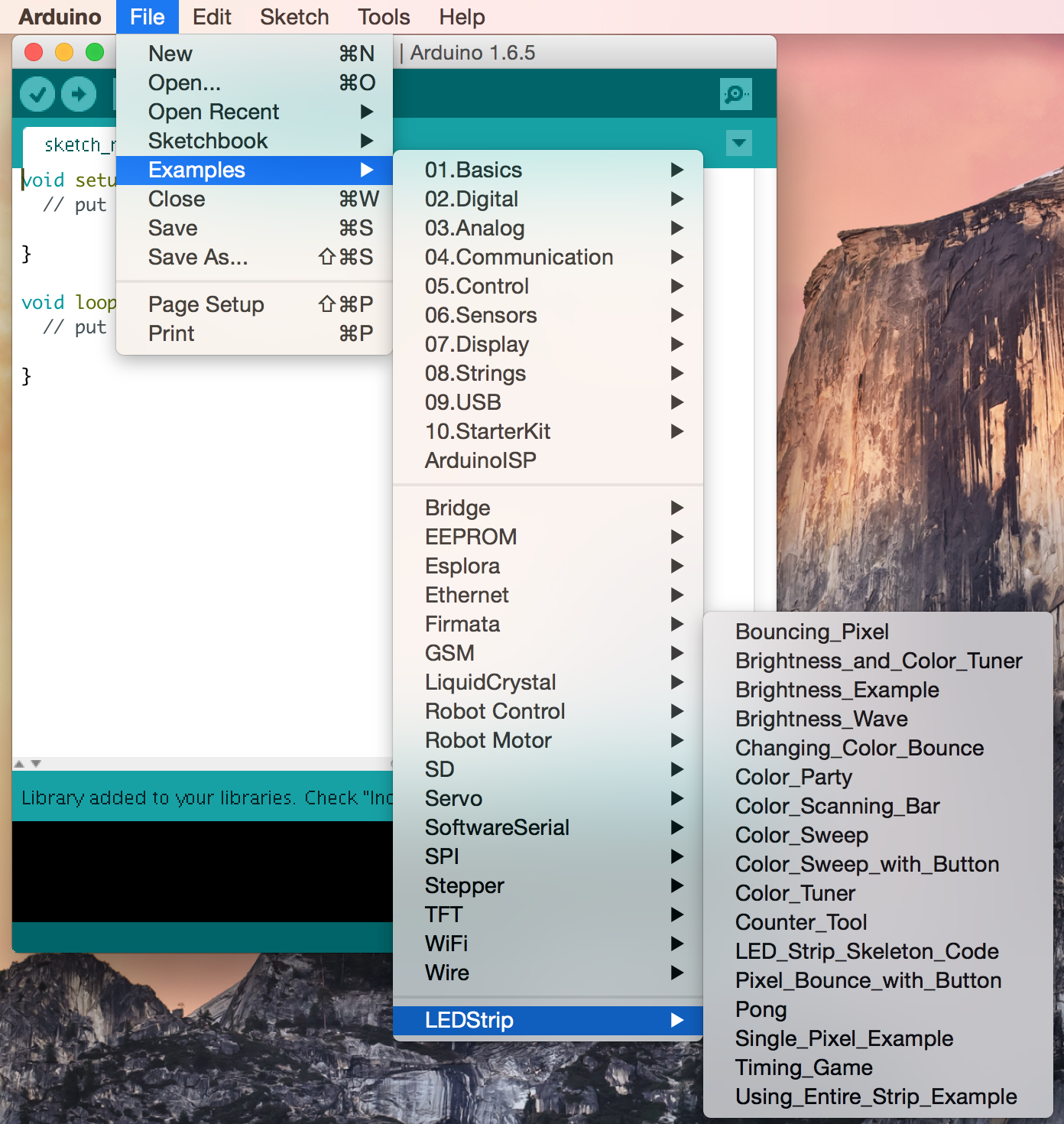1064x1124 pixels.
Task: Expand the TFT library examples
Action: coord(548,914)
